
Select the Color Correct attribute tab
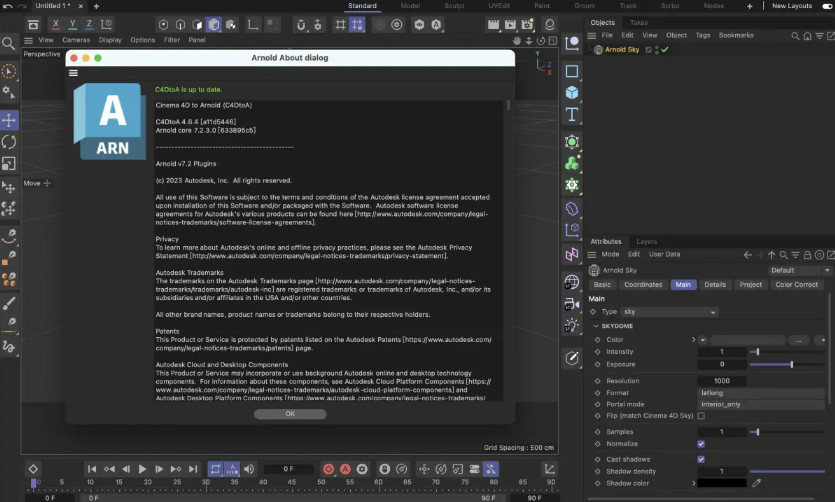797,285
